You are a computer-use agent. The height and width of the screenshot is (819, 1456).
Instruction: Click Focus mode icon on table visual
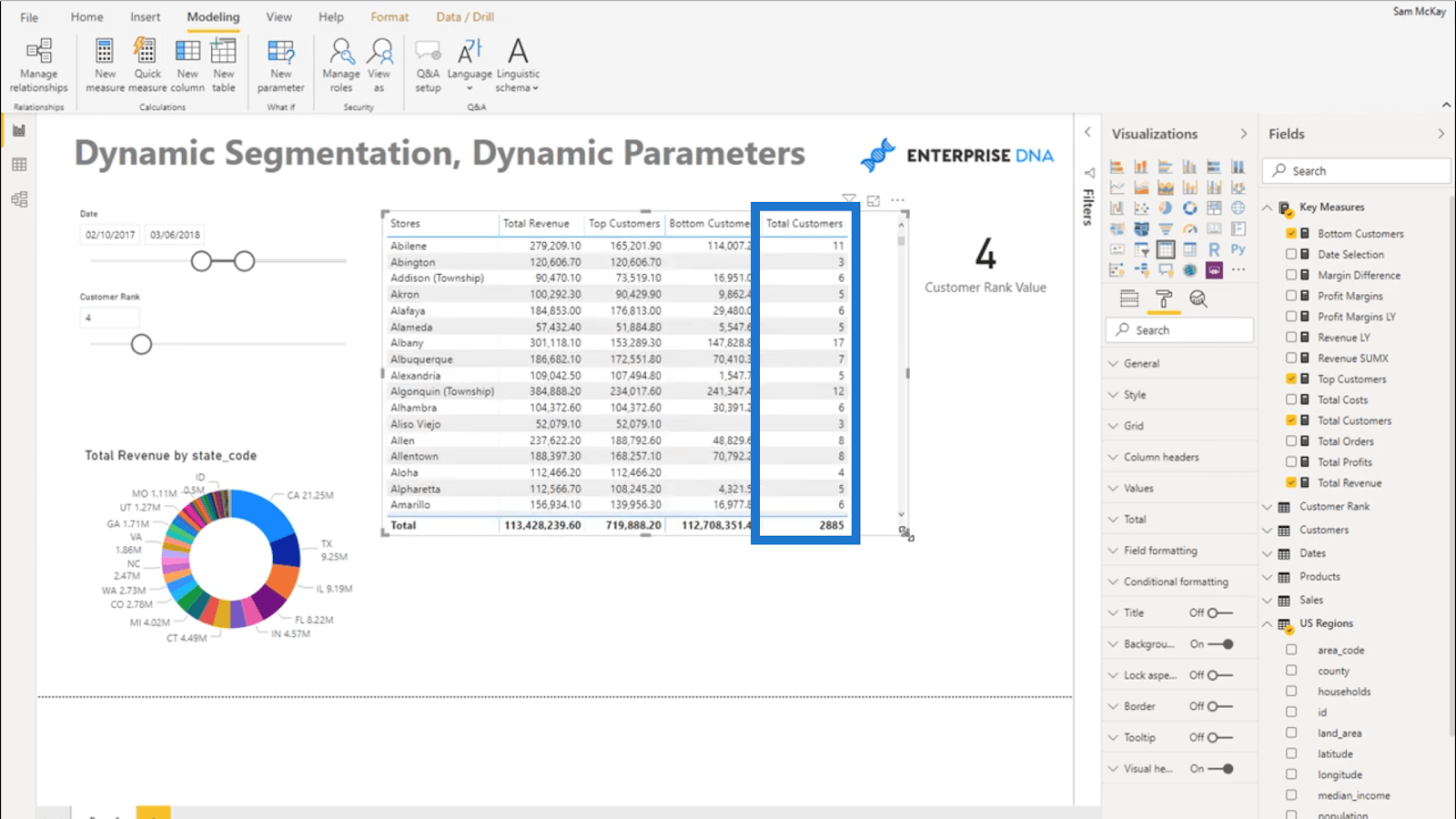pos(874,200)
